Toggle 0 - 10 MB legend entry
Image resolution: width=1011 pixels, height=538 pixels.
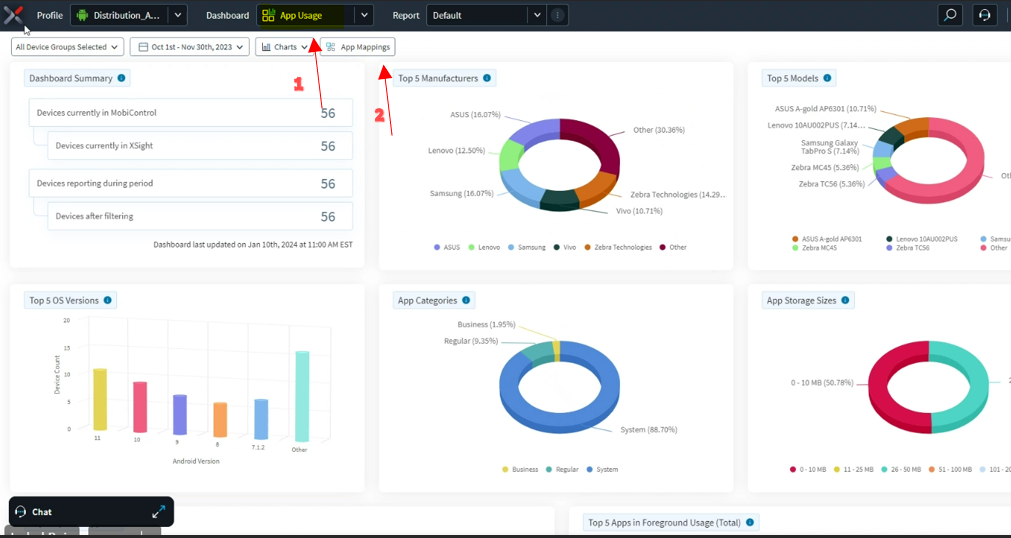tap(809, 469)
